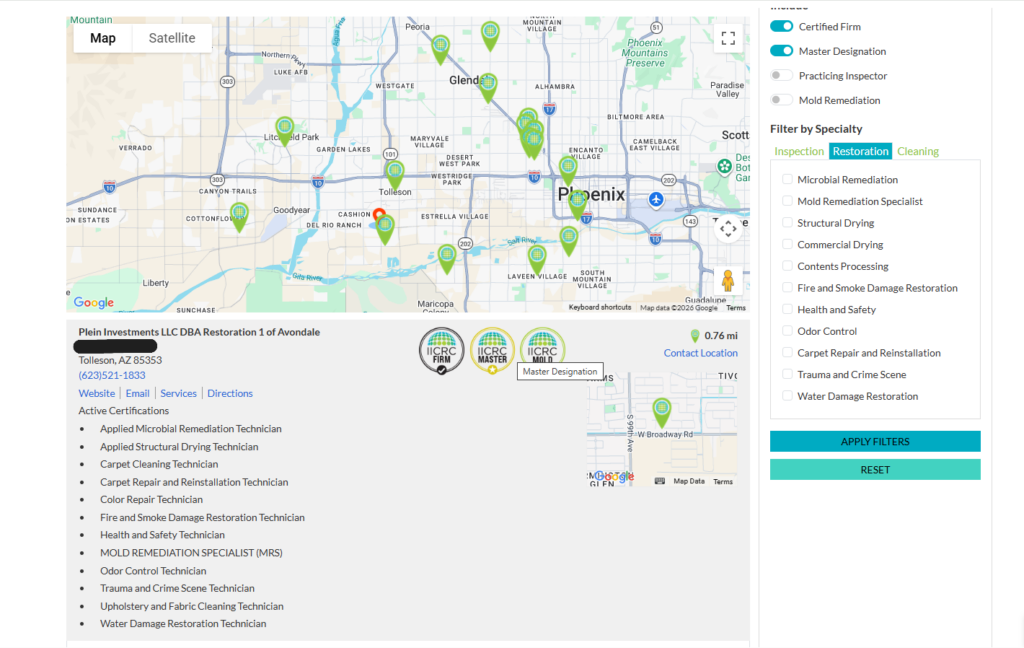Click the green pin near Peoria

pyautogui.click(x=441, y=48)
